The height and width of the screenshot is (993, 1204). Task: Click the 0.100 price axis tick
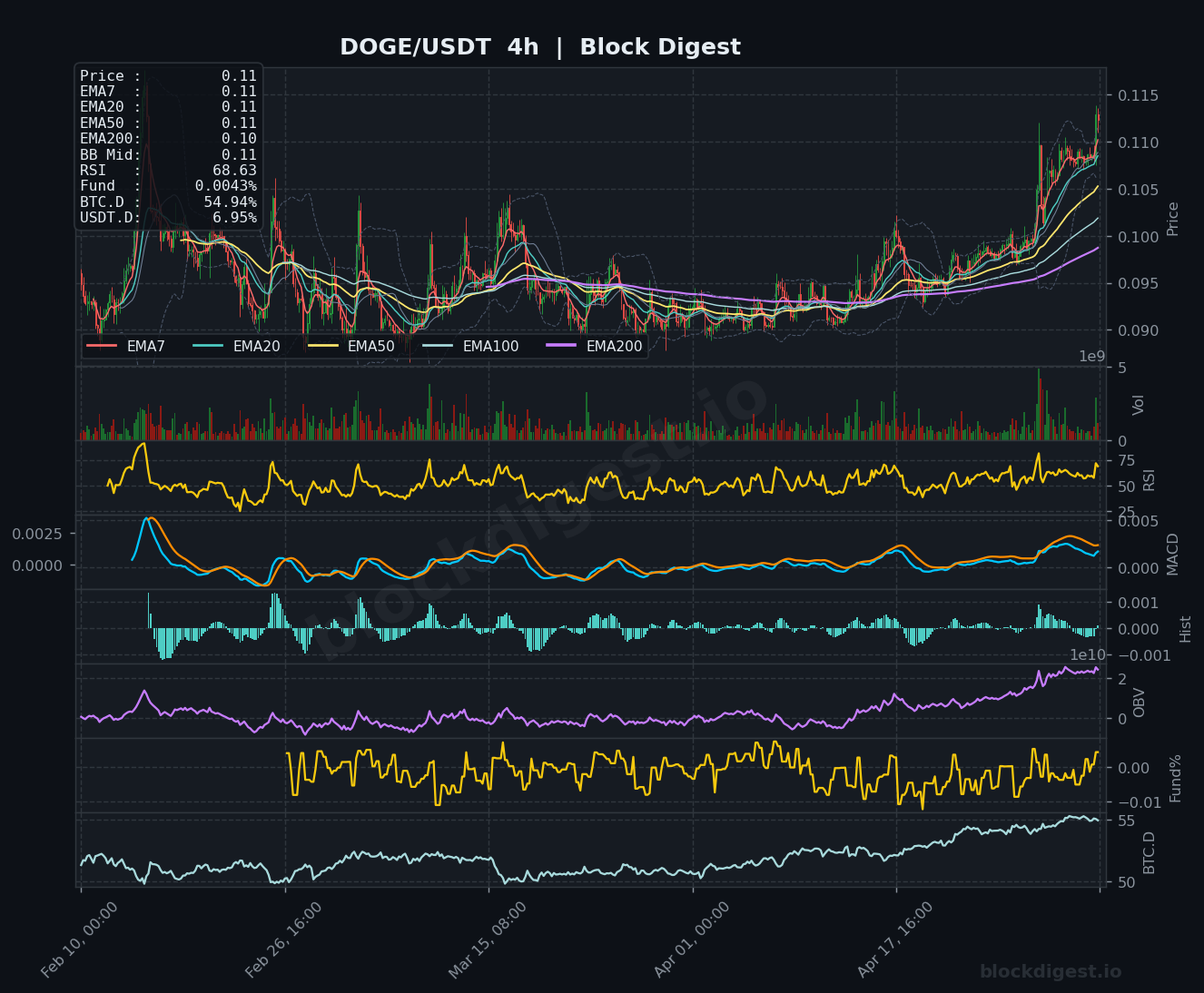(1138, 238)
